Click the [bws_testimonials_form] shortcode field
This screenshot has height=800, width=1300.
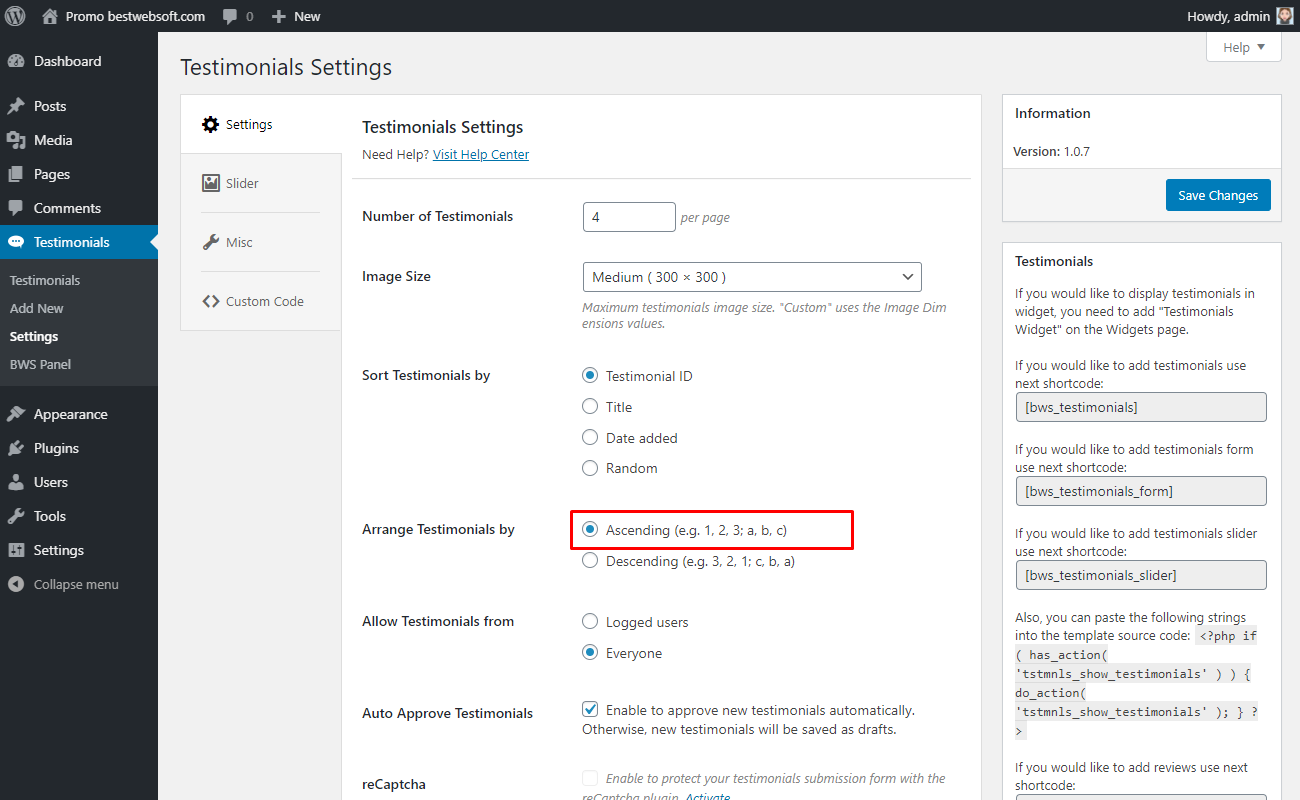(1141, 491)
